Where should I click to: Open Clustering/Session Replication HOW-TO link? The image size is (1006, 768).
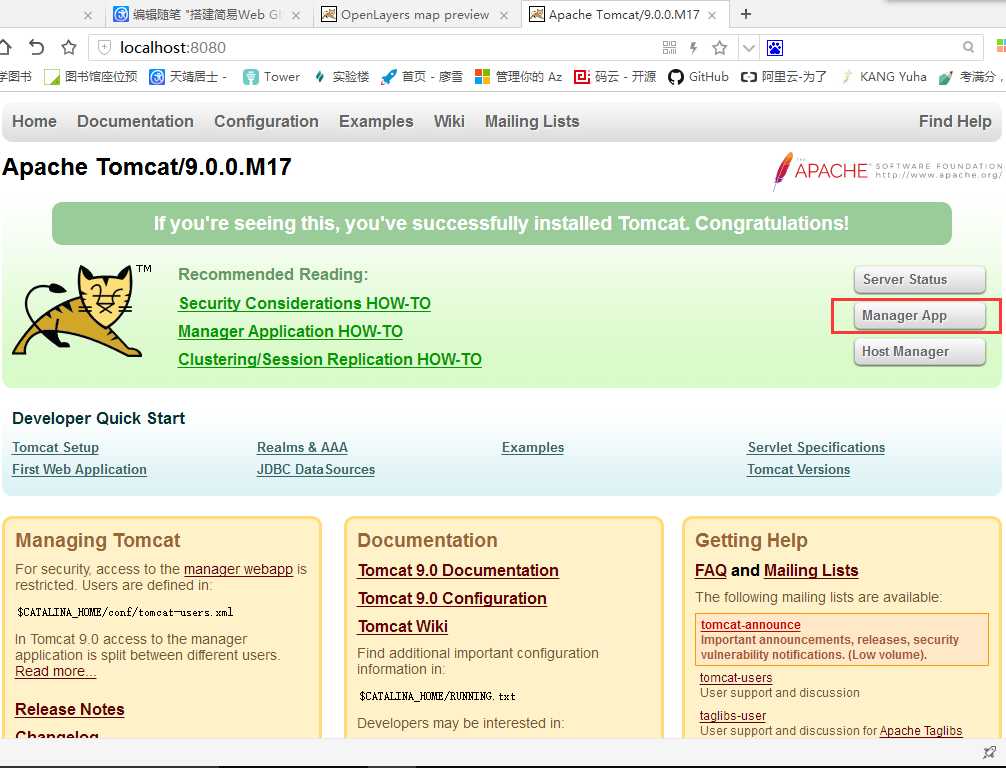(330, 359)
